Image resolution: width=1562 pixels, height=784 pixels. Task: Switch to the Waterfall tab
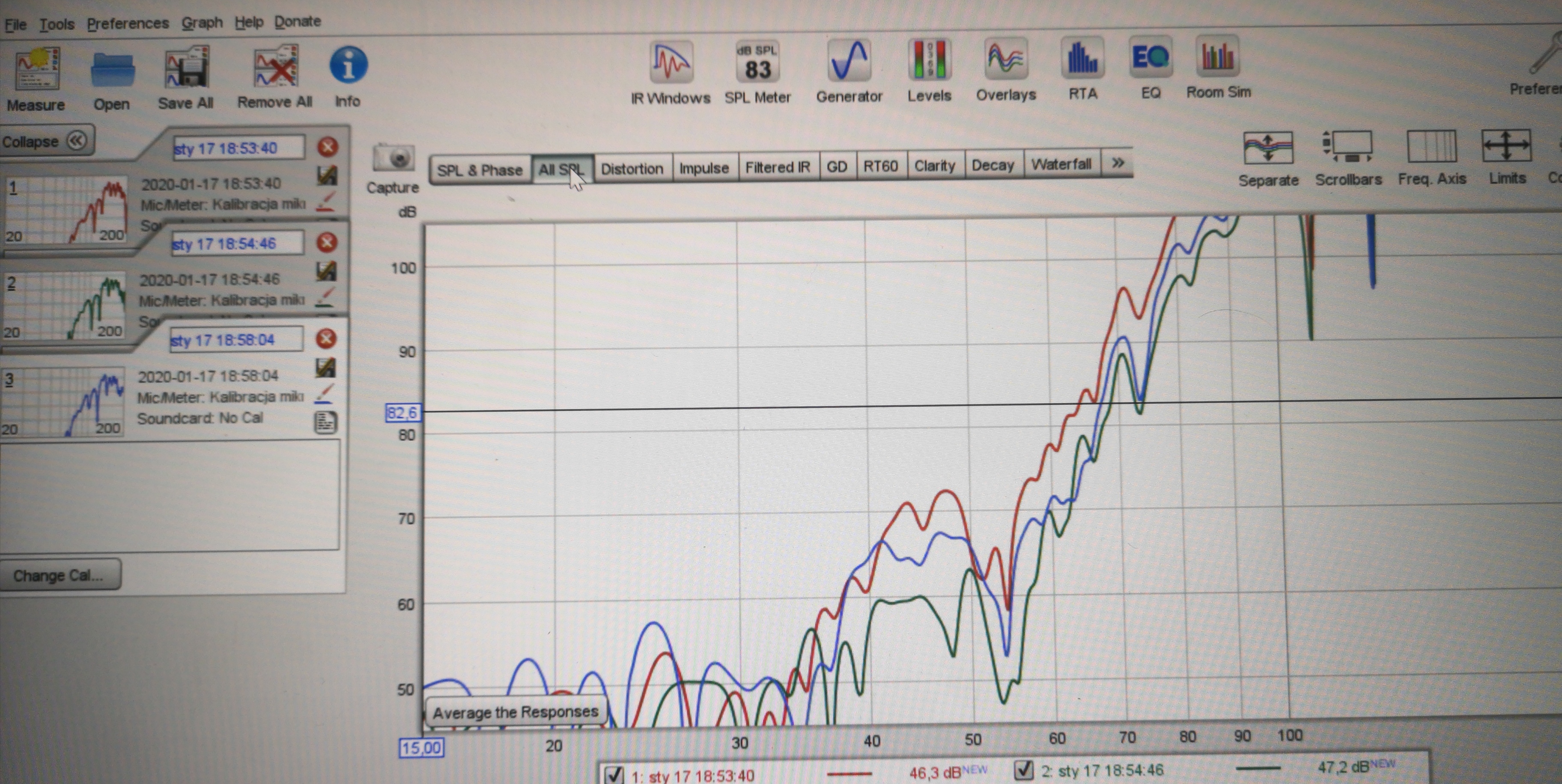point(1061,164)
